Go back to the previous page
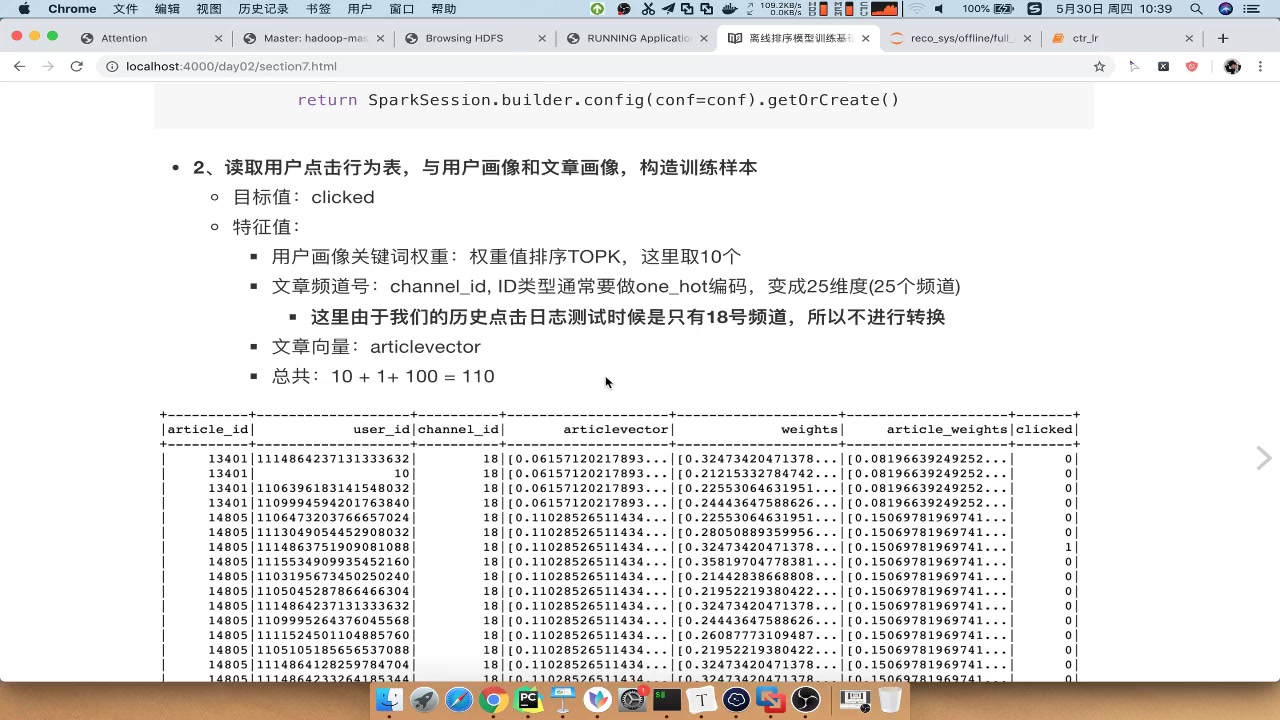Image resolution: width=1280 pixels, height=720 pixels. (x=19, y=66)
